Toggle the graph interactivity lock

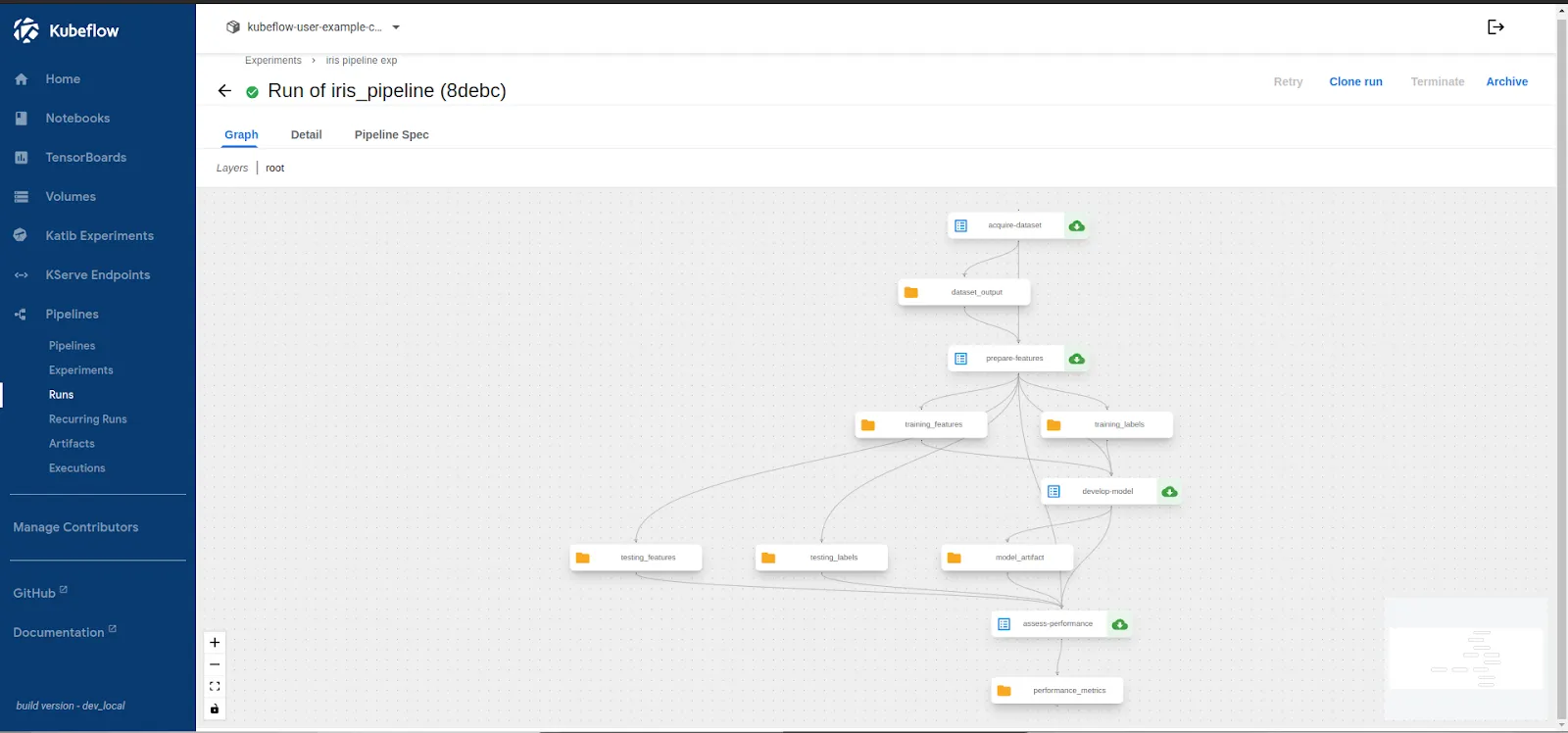tap(215, 709)
